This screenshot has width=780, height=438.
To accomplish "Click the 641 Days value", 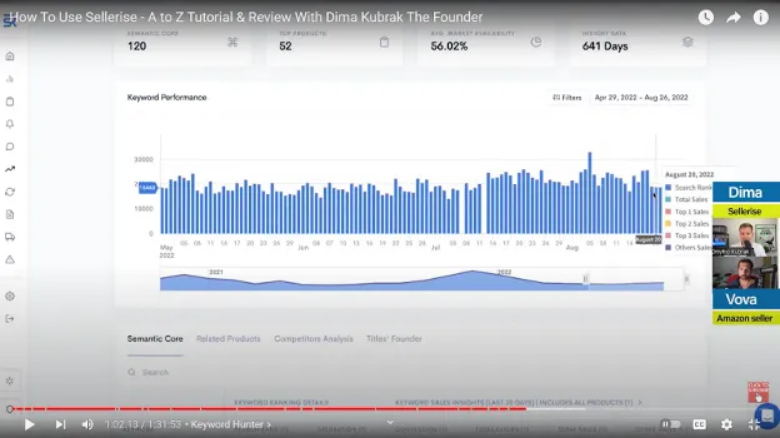I will click(605, 46).
